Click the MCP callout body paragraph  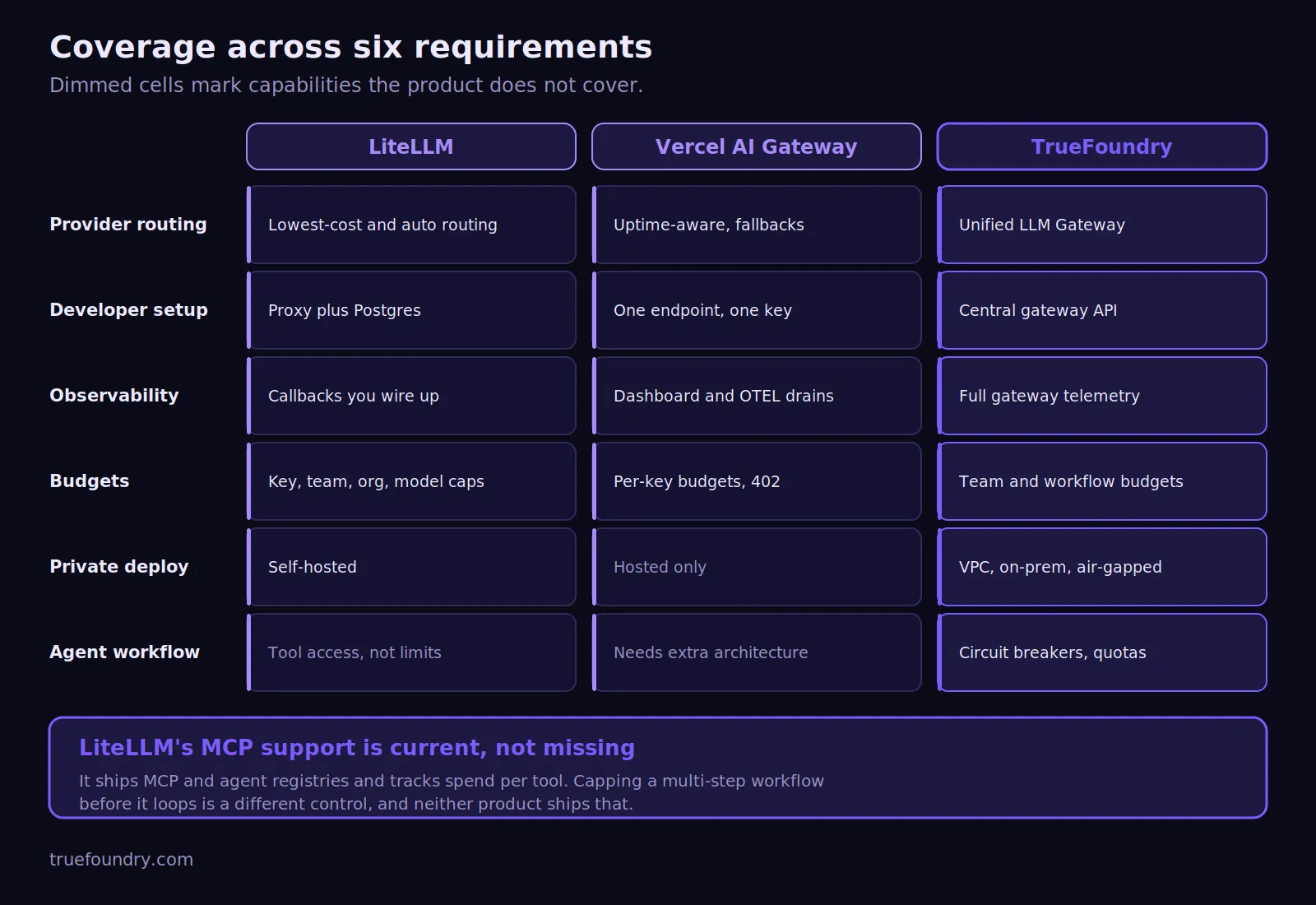452,792
